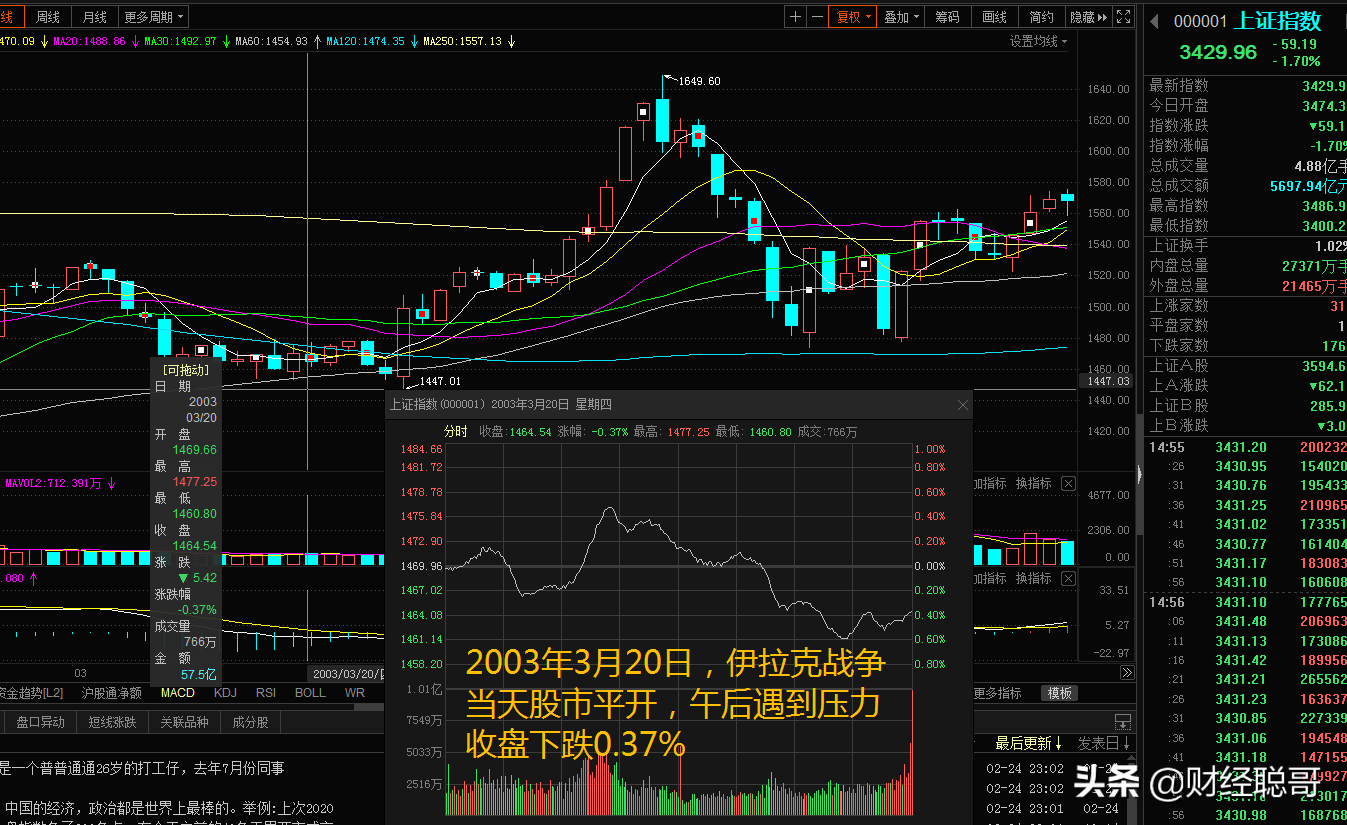Click the 最新指数 row in quote panel
This screenshot has height=825, width=1347.
click(x=1246, y=86)
